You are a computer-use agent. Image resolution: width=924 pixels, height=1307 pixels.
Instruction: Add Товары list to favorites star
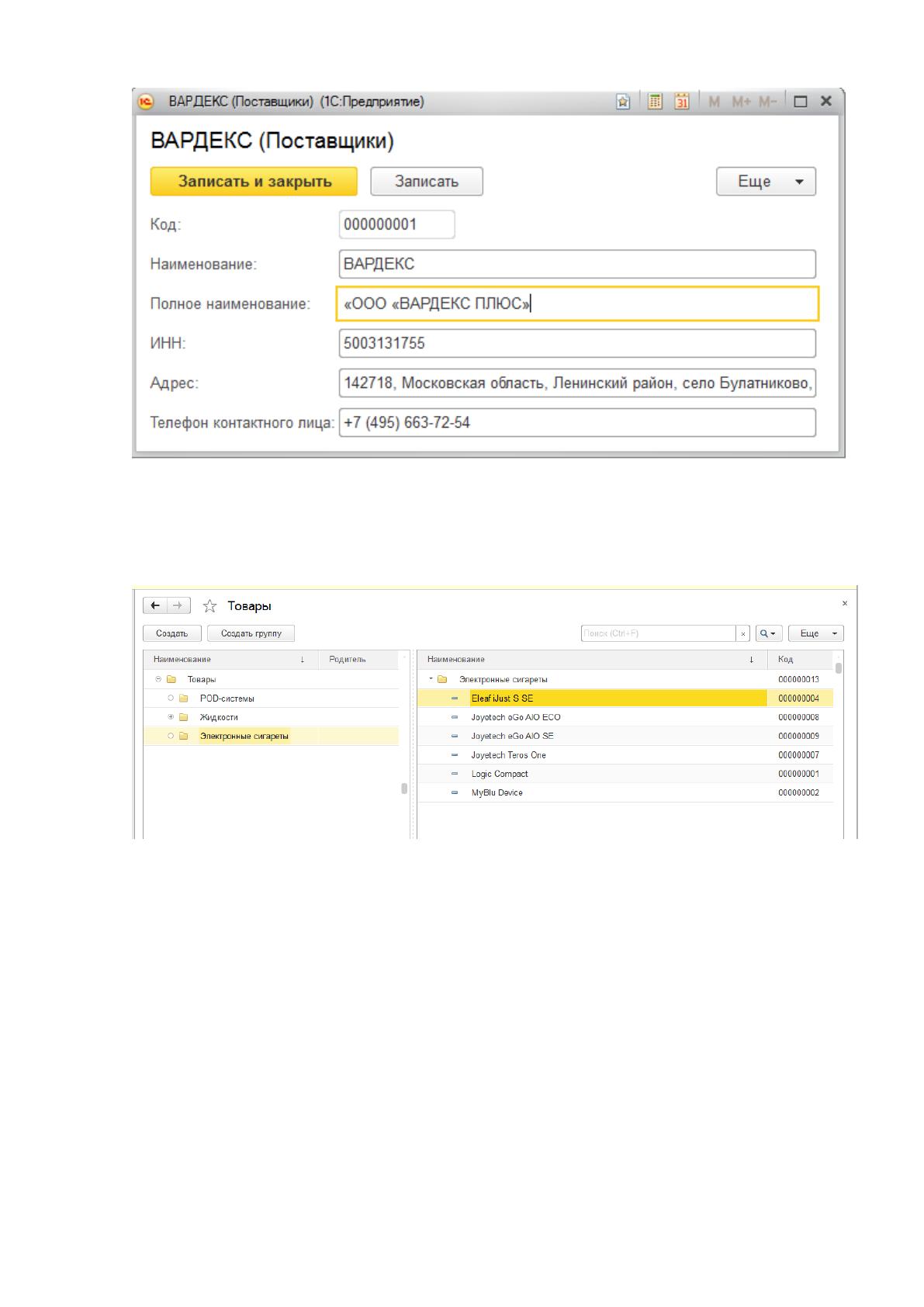point(209,606)
